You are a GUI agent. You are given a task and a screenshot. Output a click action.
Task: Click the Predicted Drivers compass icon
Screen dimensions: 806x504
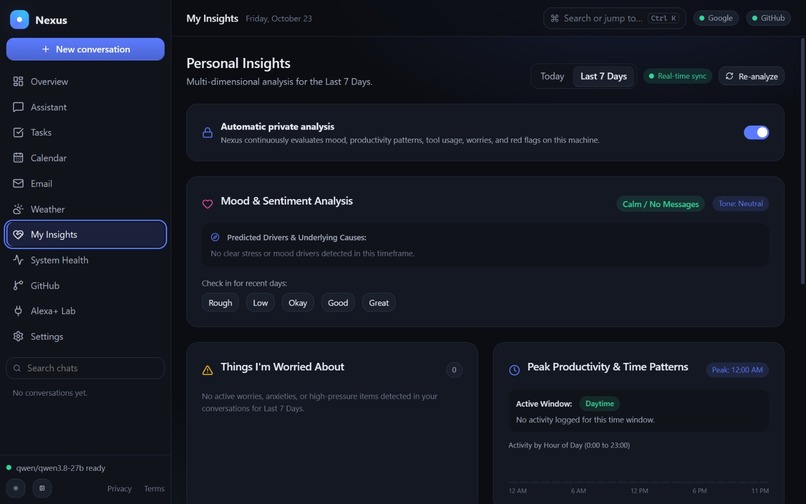pyautogui.click(x=215, y=237)
